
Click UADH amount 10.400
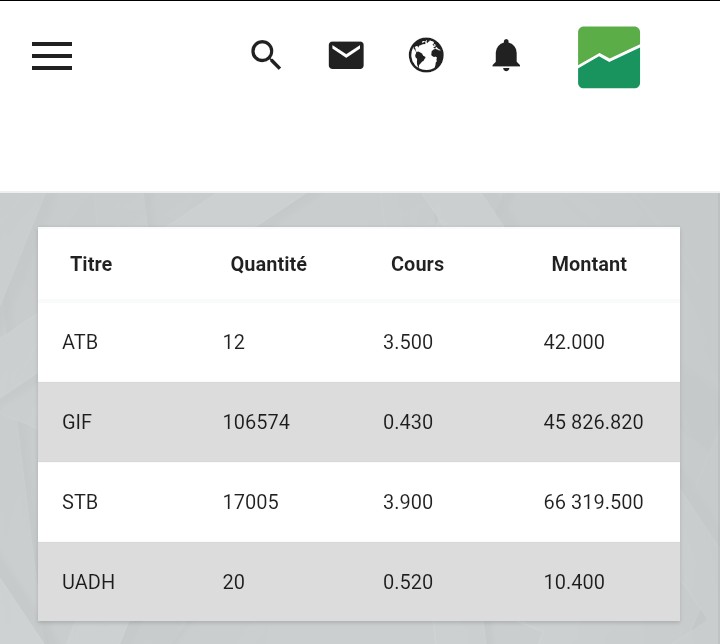[574, 582]
